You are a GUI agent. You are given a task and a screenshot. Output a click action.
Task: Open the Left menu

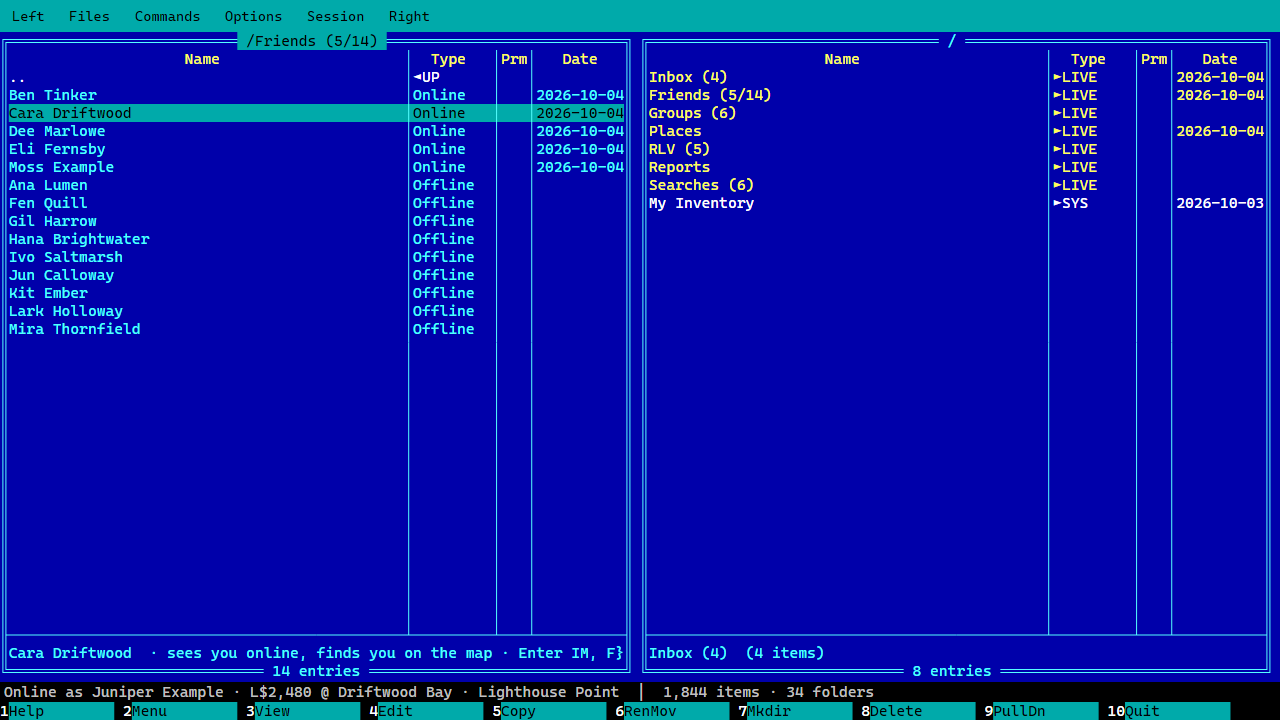(x=28, y=16)
